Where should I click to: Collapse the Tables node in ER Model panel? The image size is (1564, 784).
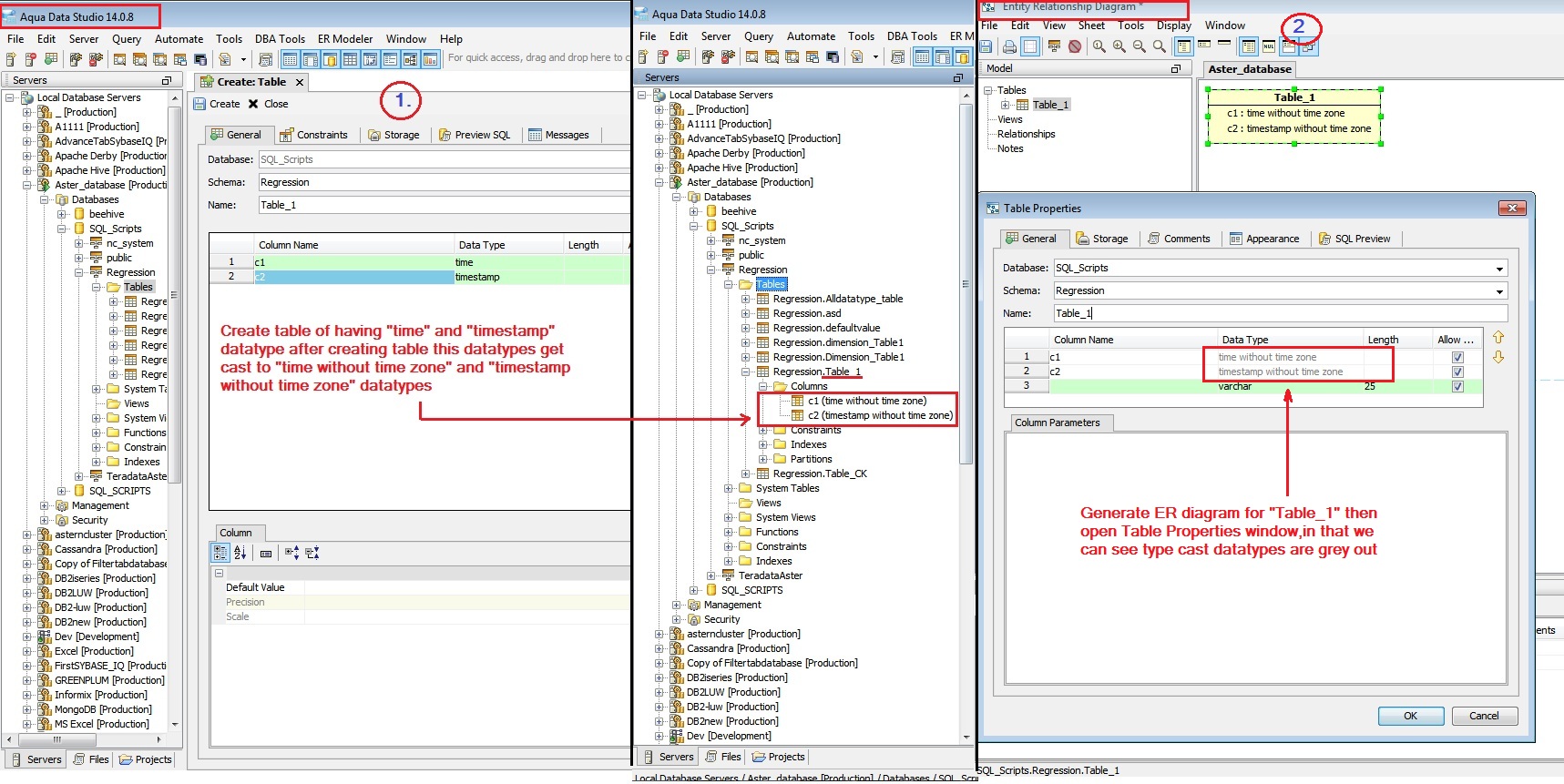pos(988,90)
